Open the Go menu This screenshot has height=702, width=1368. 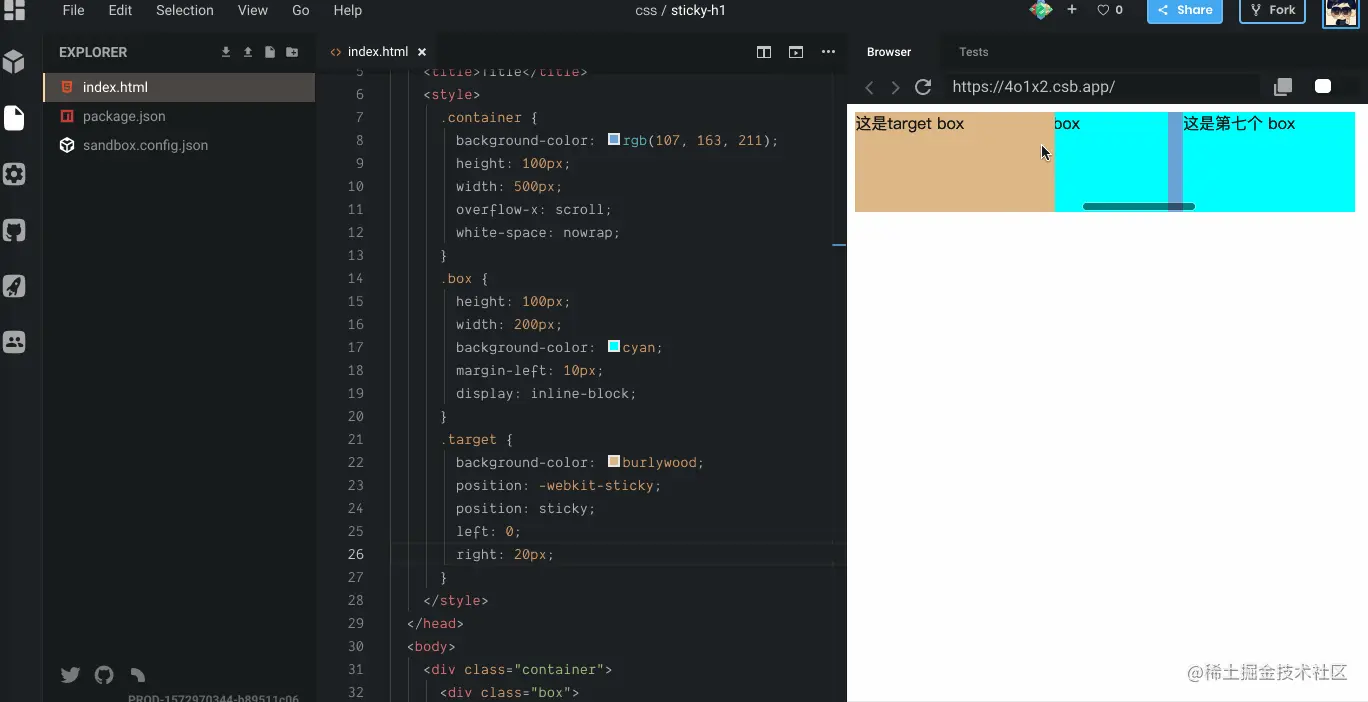[301, 10]
